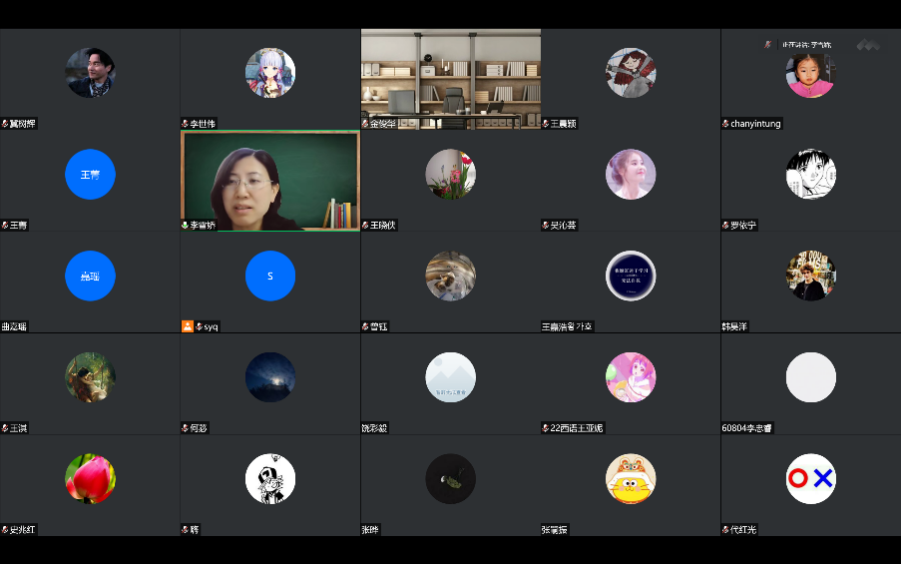Click the yellow cartoon cat avatar
Screen dimensions: 901x564
pos(630,479)
